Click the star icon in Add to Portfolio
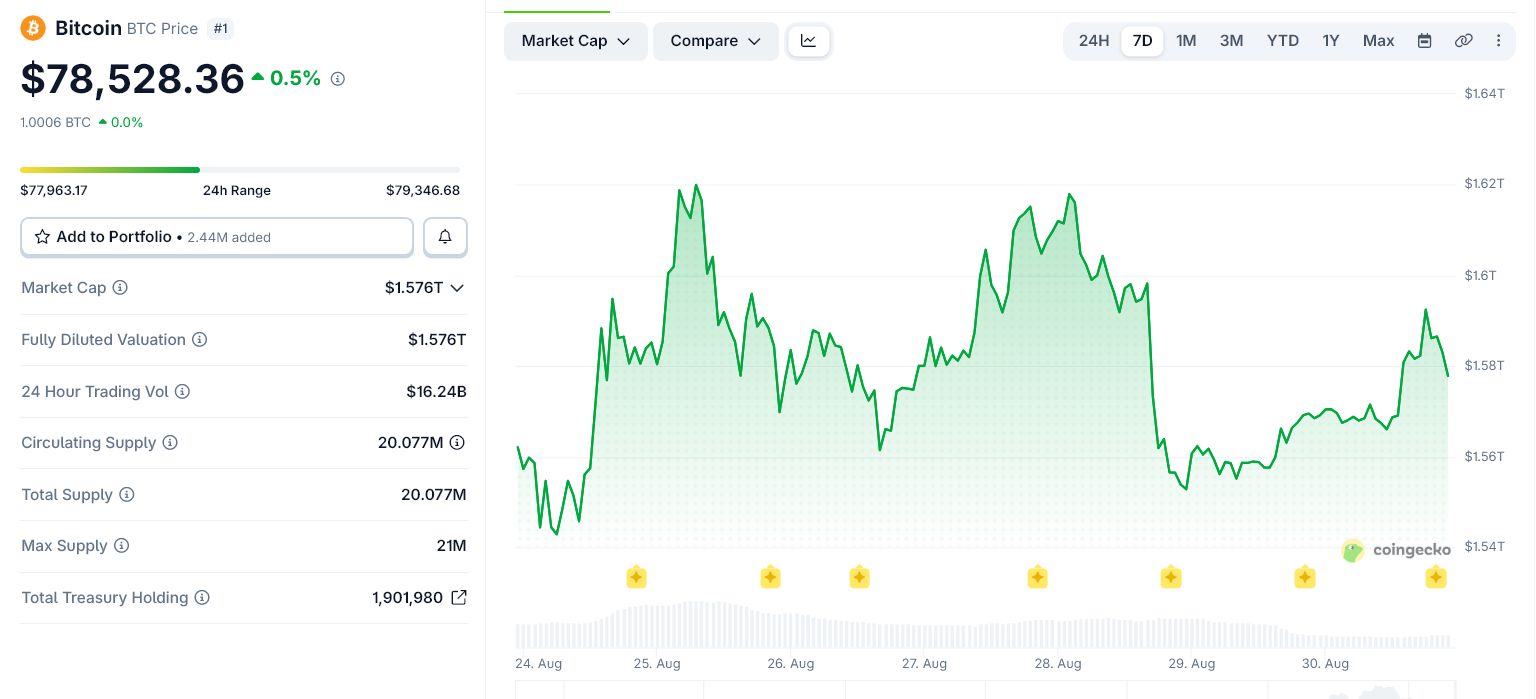This screenshot has height=699, width=1536. 43,237
